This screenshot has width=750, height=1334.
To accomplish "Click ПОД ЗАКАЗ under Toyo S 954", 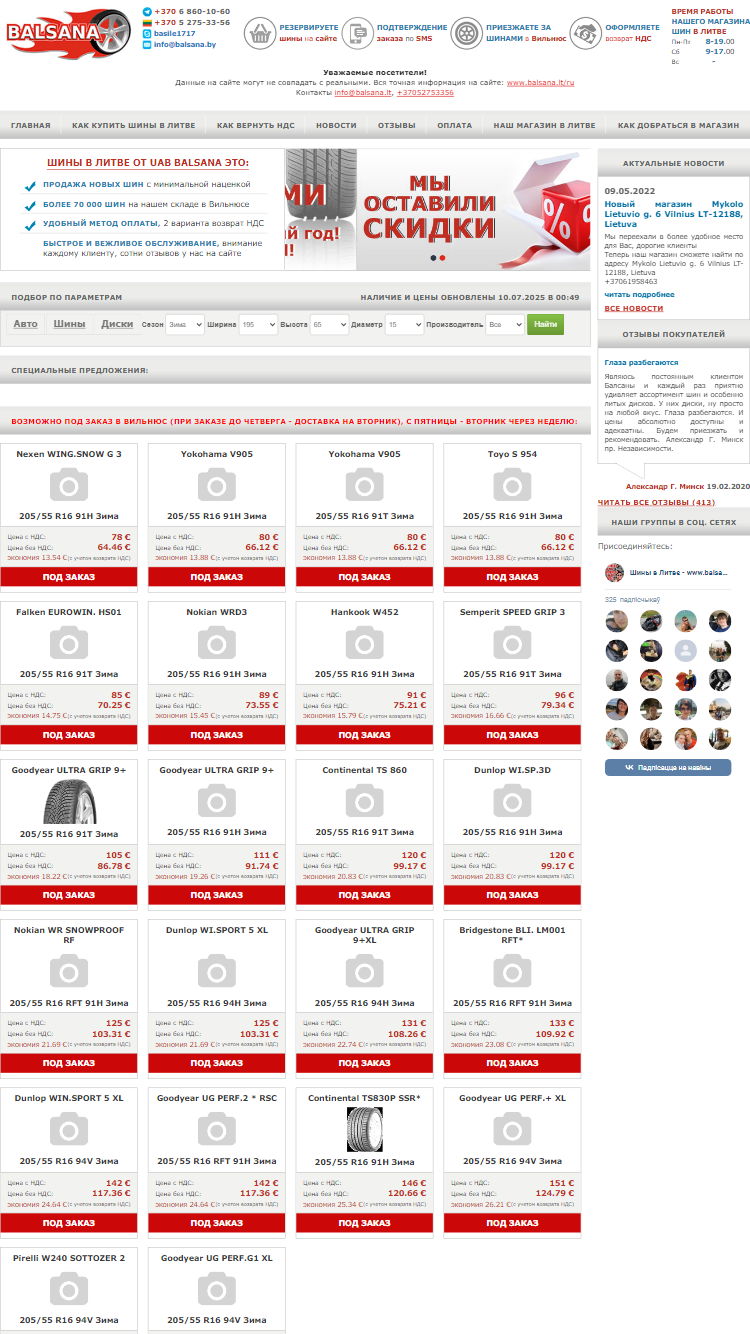I will [512, 577].
